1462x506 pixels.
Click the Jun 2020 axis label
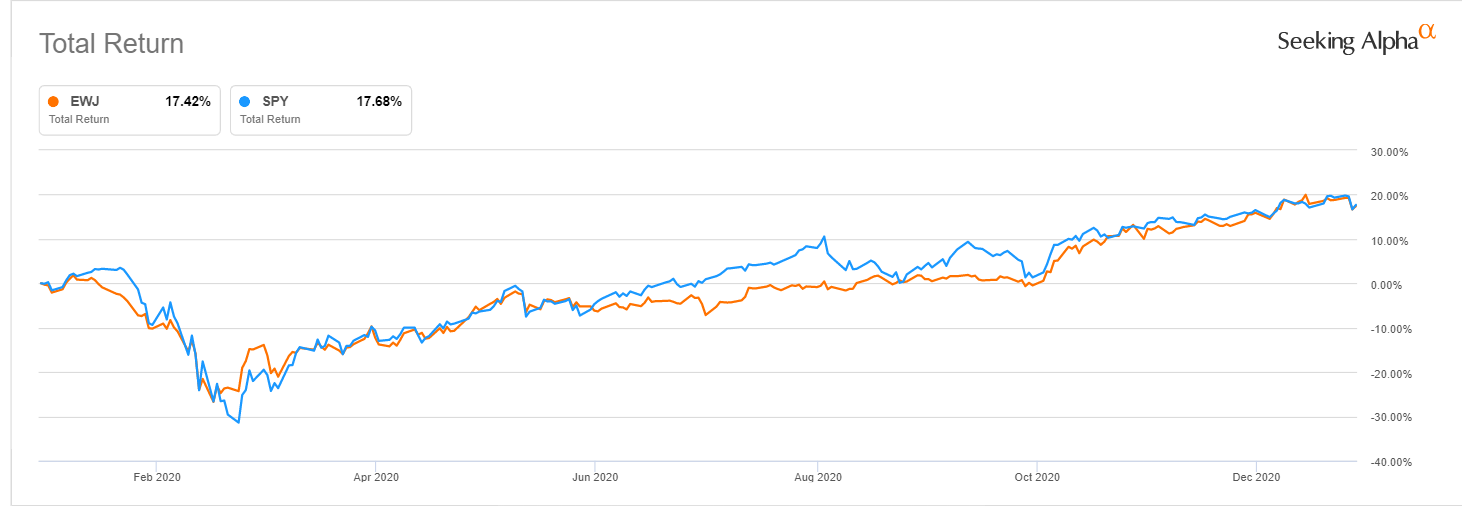pos(594,477)
